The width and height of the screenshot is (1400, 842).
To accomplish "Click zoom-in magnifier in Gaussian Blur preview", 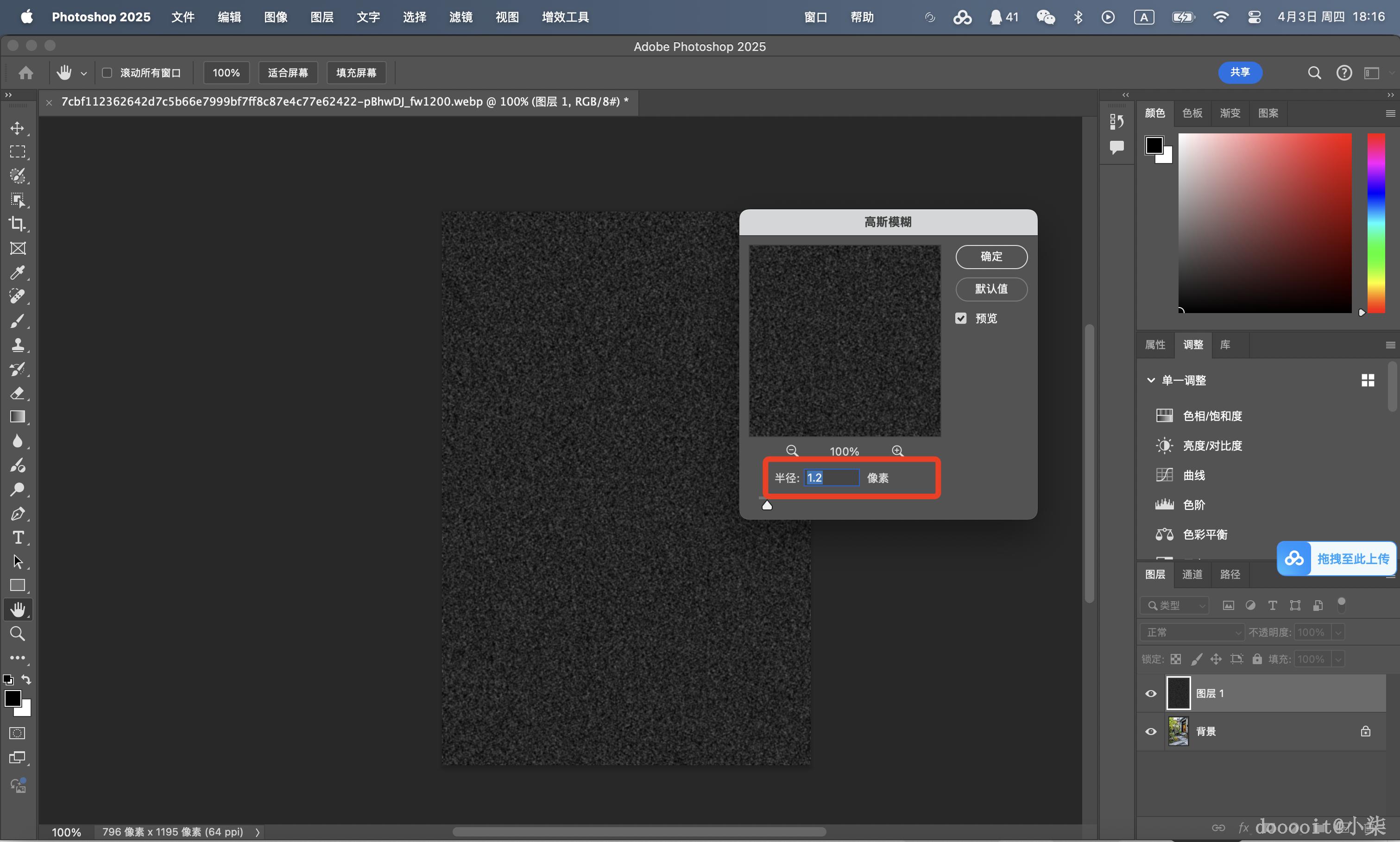I will click(897, 451).
